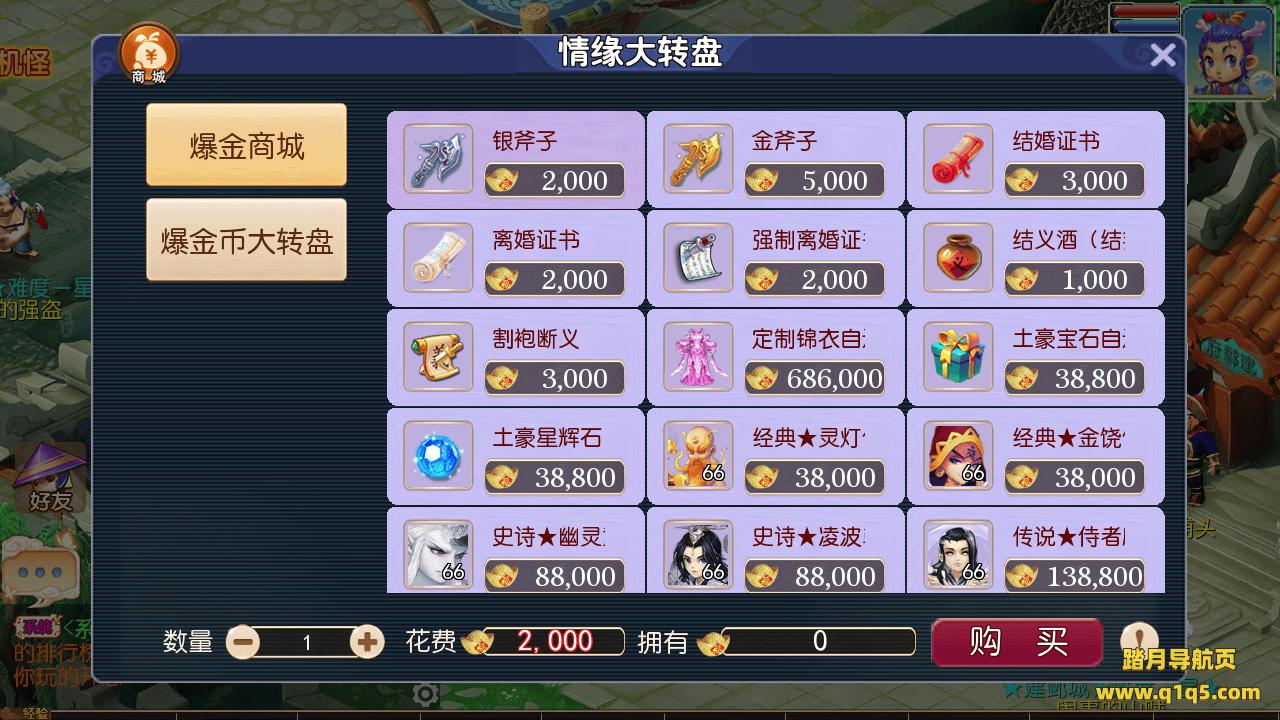Select the 银斧子 silver axe icon
The image size is (1280, 720).
pos(438,159)
